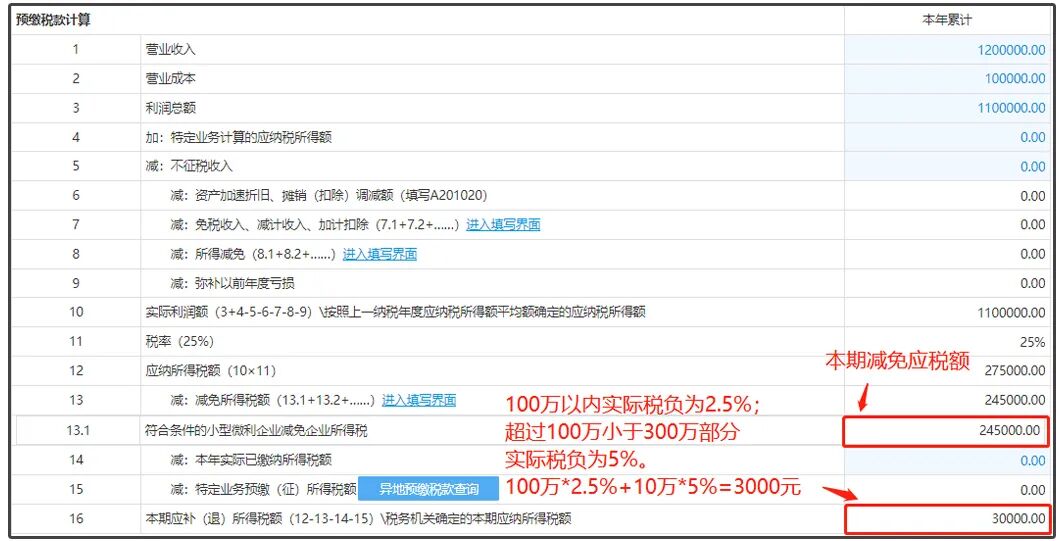
Task: Select row 12 label 应纳所得税额
Action: click(211, 371)
